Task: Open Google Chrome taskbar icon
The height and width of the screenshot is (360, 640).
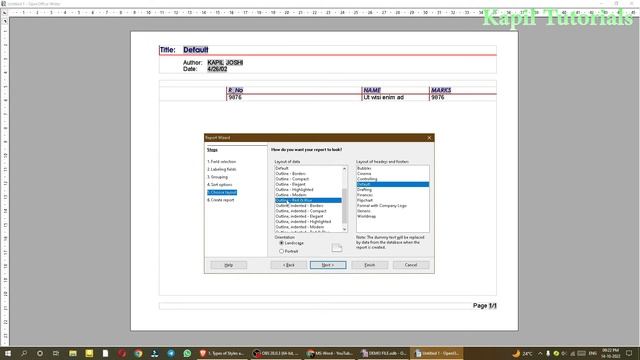Action: [138, 353]
